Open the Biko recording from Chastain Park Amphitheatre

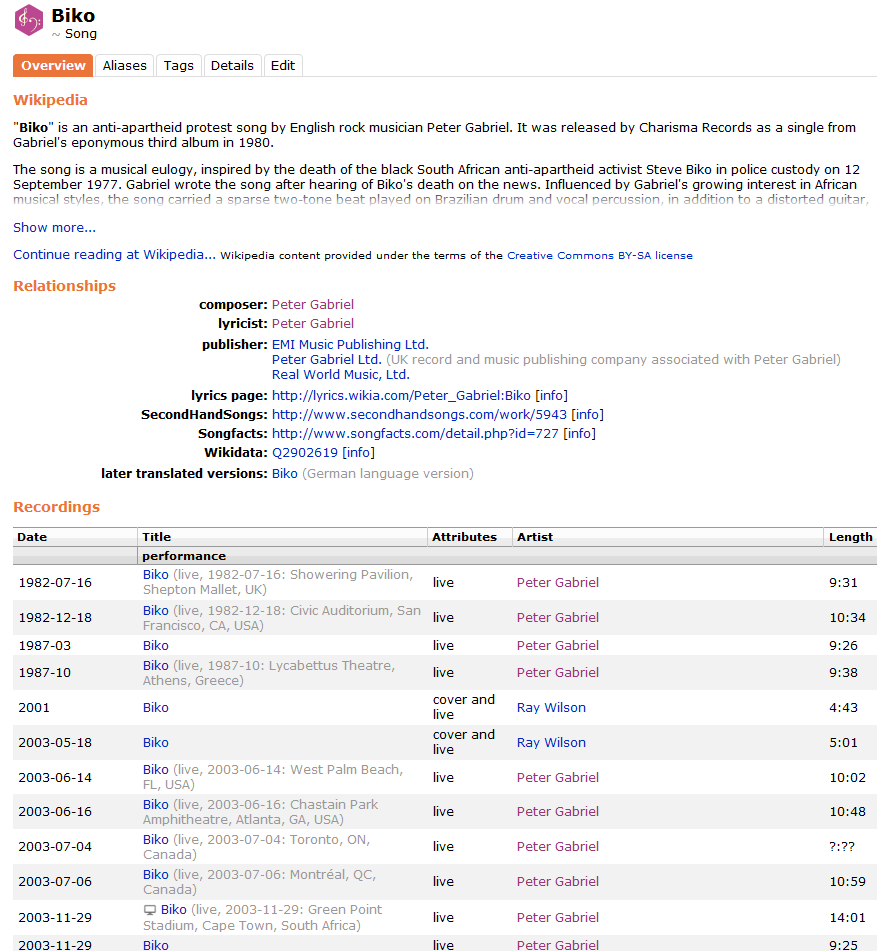(155, 805)
